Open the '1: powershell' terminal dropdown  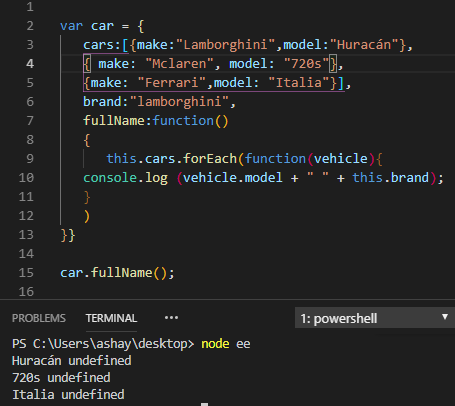[375, 318]
